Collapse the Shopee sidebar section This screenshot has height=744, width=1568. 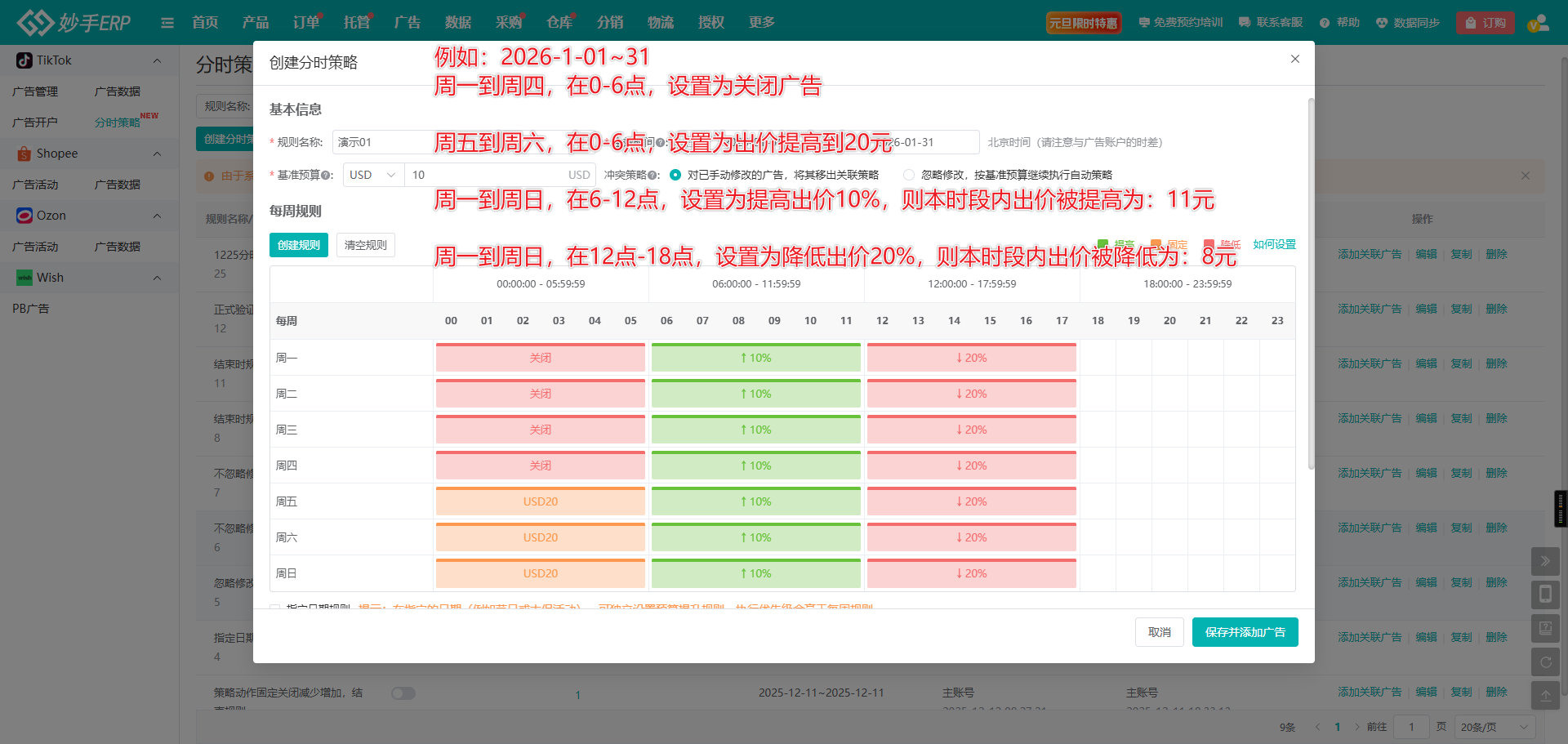pyautogui.click(x=158, y=154)
